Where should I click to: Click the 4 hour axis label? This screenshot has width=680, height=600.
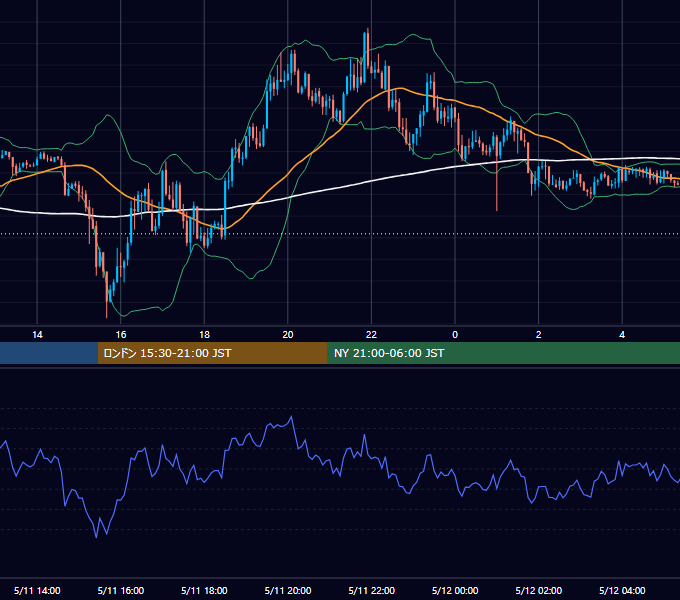pyautogui.click(x=622, y=335)
